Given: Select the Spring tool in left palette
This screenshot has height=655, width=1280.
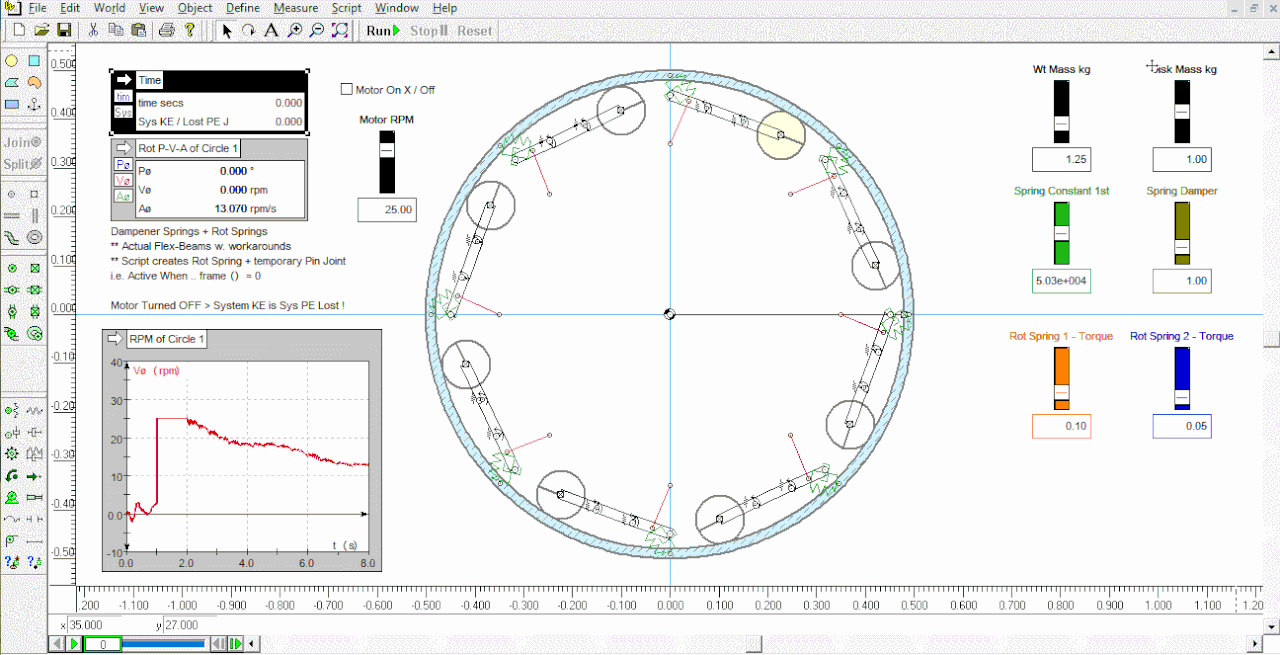Looking at the screenshot, I should 34,410.
